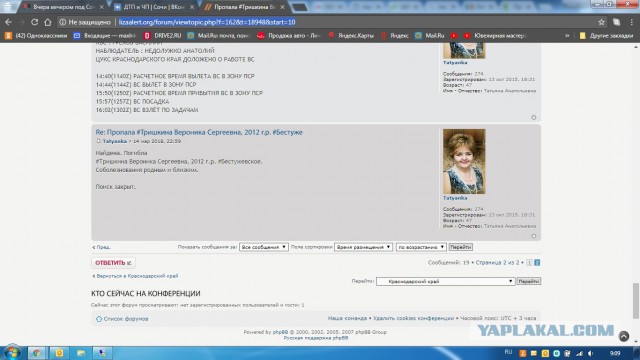Open the 'Время размещения' sort dropdown

pos(363,247)
